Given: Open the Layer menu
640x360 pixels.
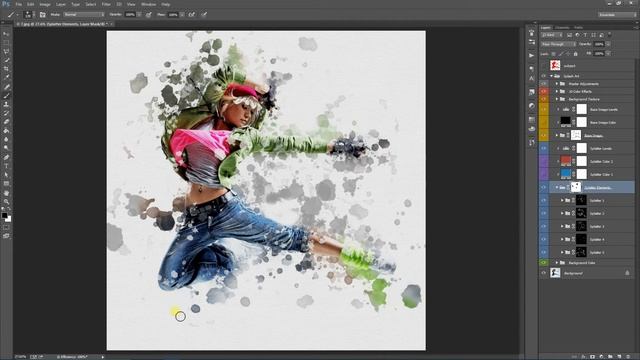Looking at the screenshot, I should point(61,4).
